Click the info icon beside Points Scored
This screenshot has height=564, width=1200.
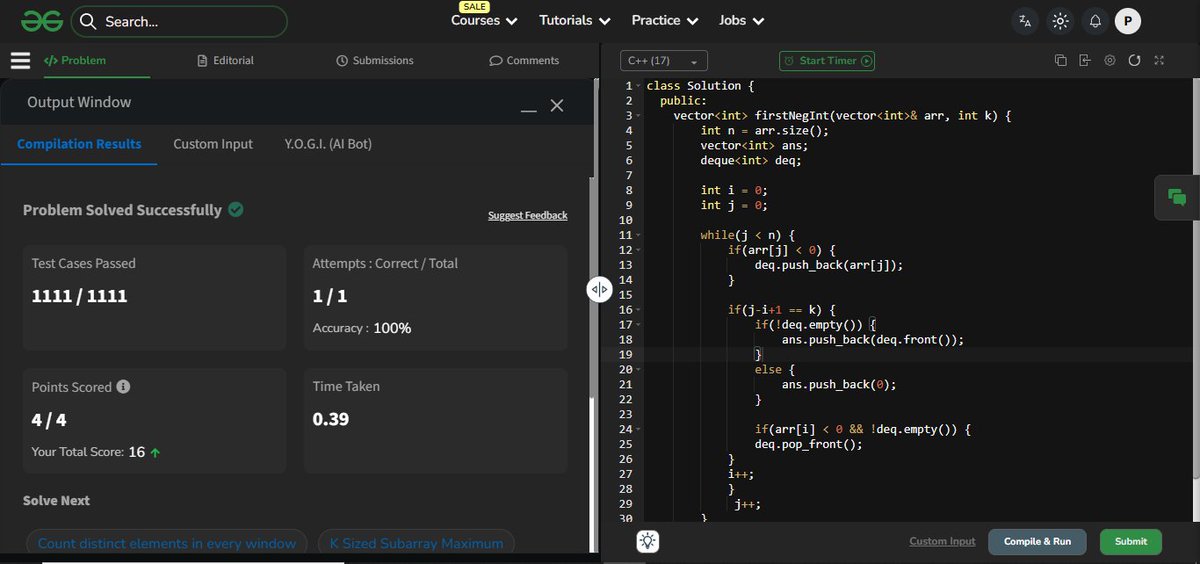pos(124,387)
